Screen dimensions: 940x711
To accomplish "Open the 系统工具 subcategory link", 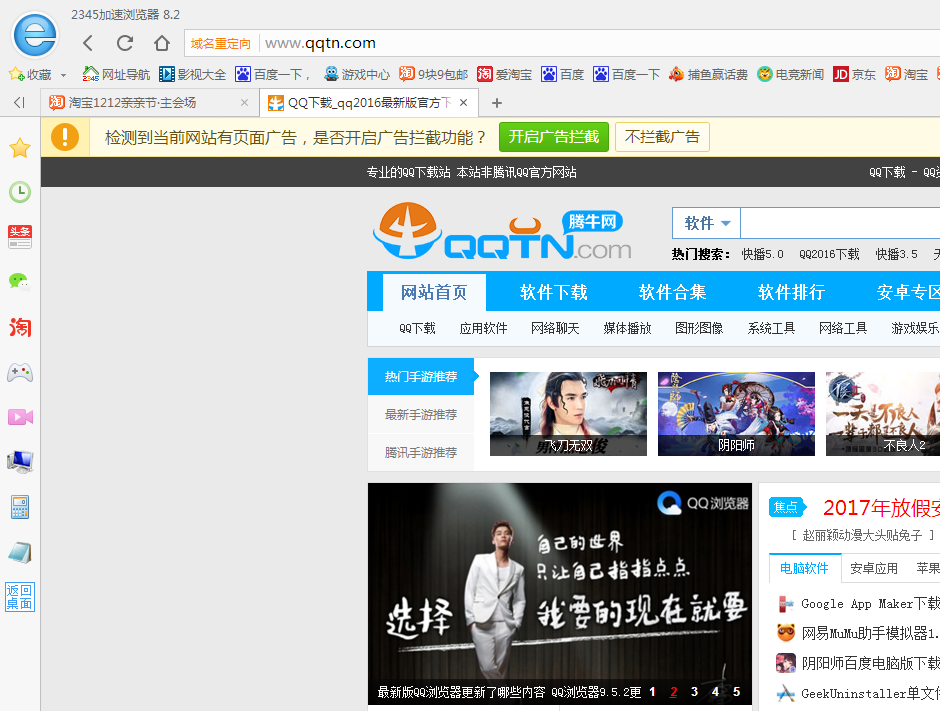I will click(771, 329).
